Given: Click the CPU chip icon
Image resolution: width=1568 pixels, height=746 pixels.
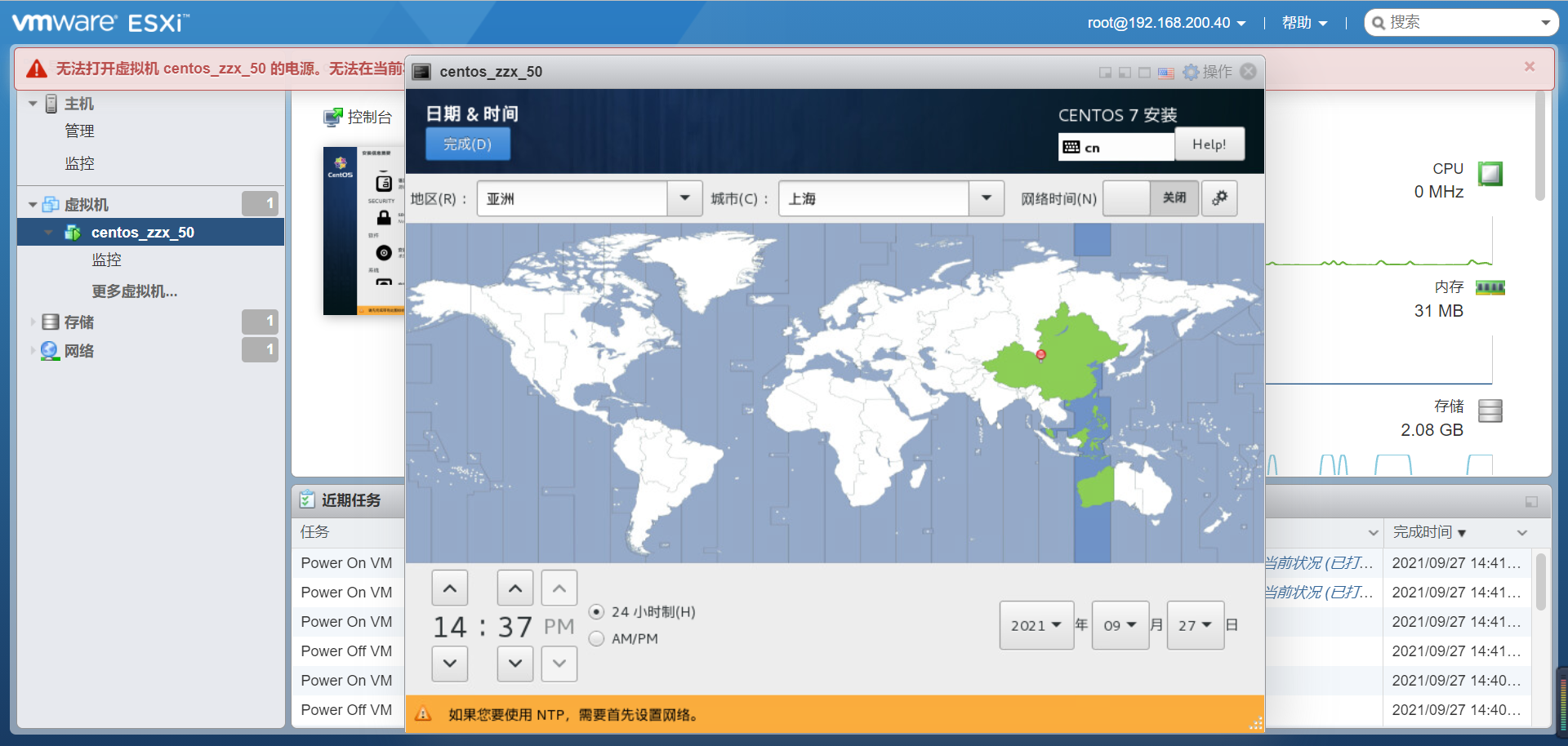Looking at the screenshot, I should tap(1490, 174).
